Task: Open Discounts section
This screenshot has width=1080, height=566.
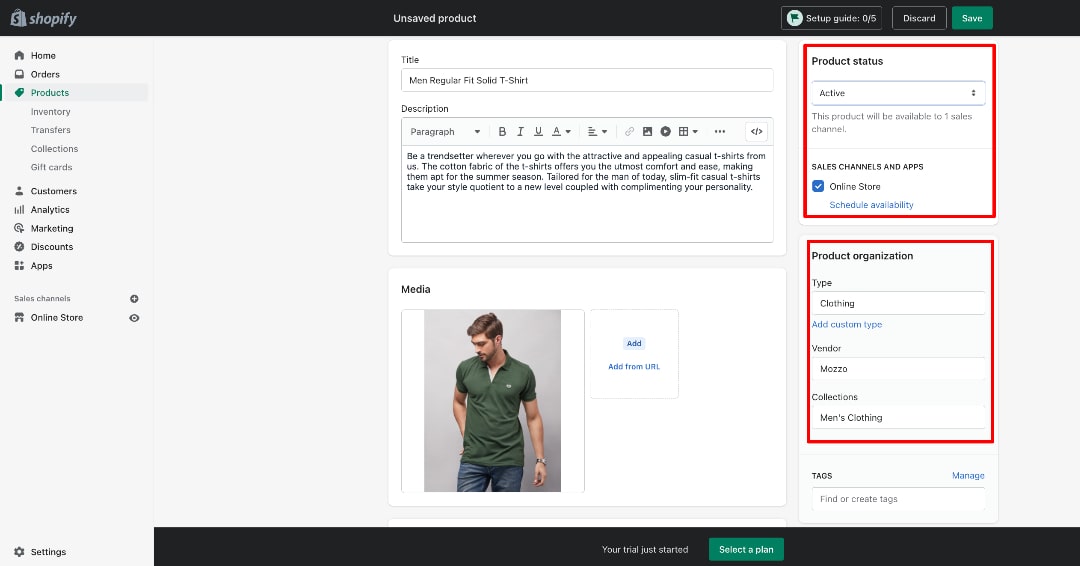Action: tap(52, 247)
